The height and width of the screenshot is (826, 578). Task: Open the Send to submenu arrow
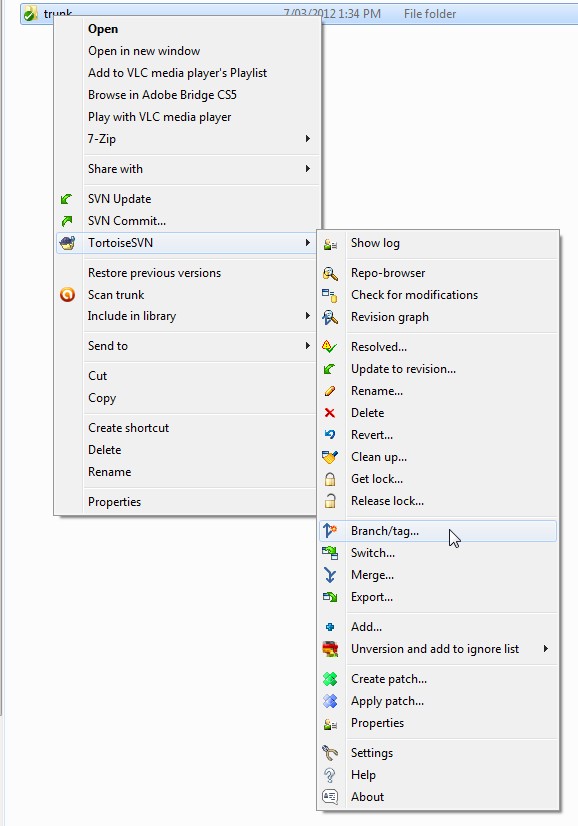click(308, 346)
